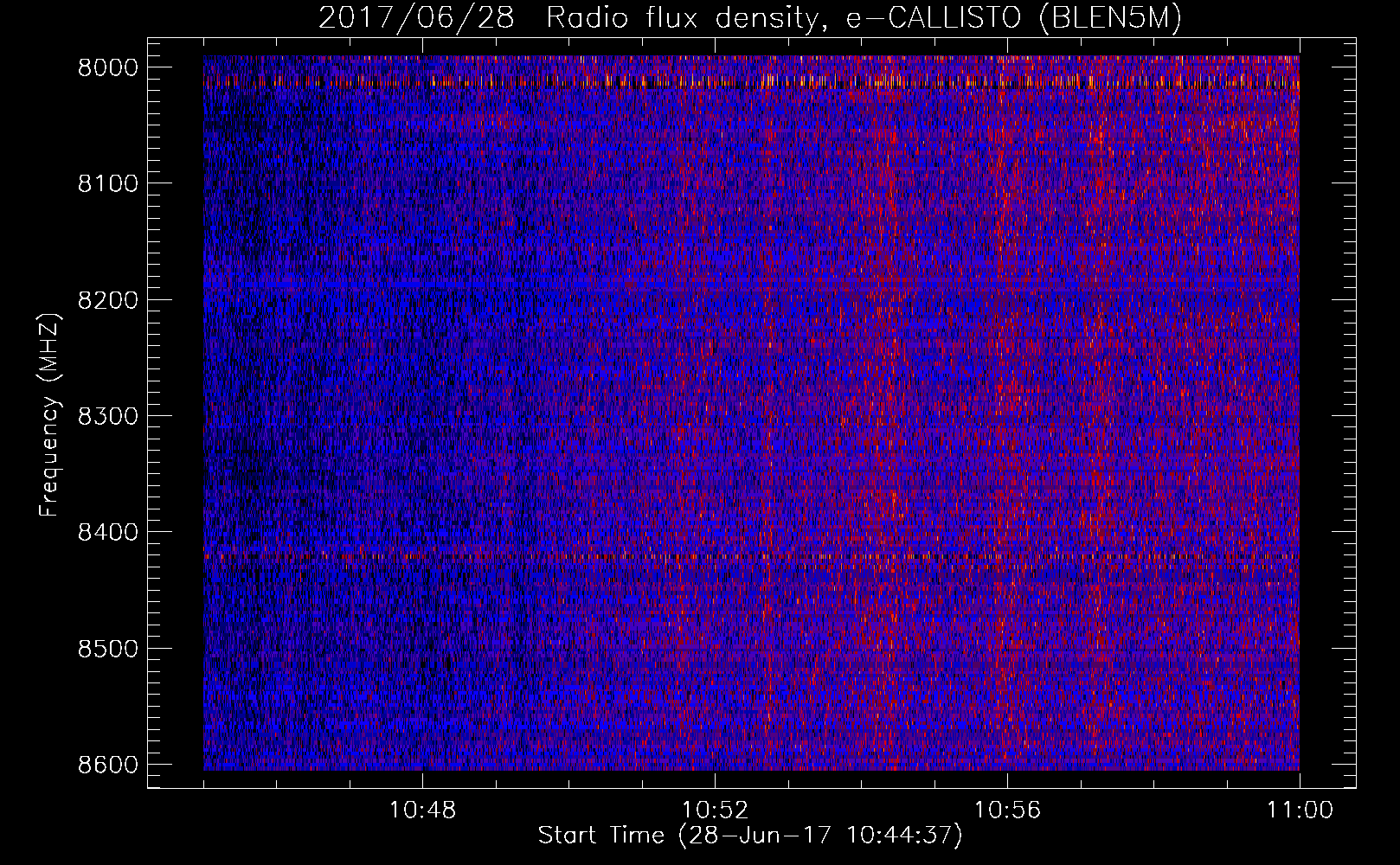
Task: Select the 8600 frequency axis label
Action: click(x=107, y=766)
